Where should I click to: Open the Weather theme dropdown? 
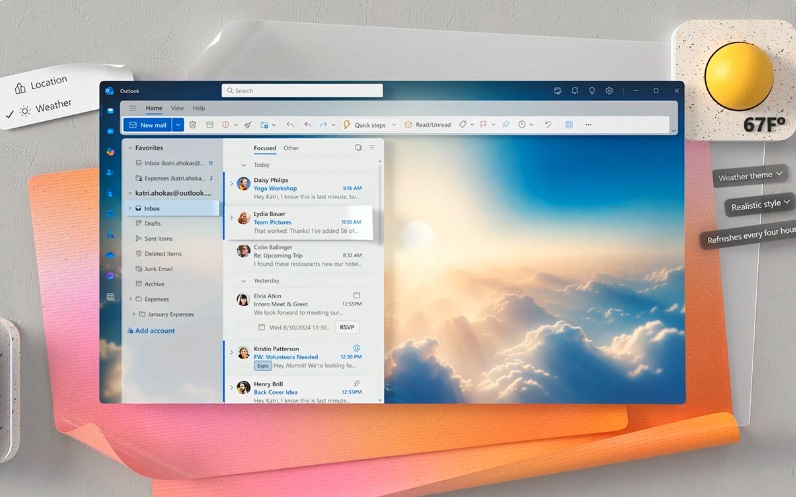click(751, 176)
